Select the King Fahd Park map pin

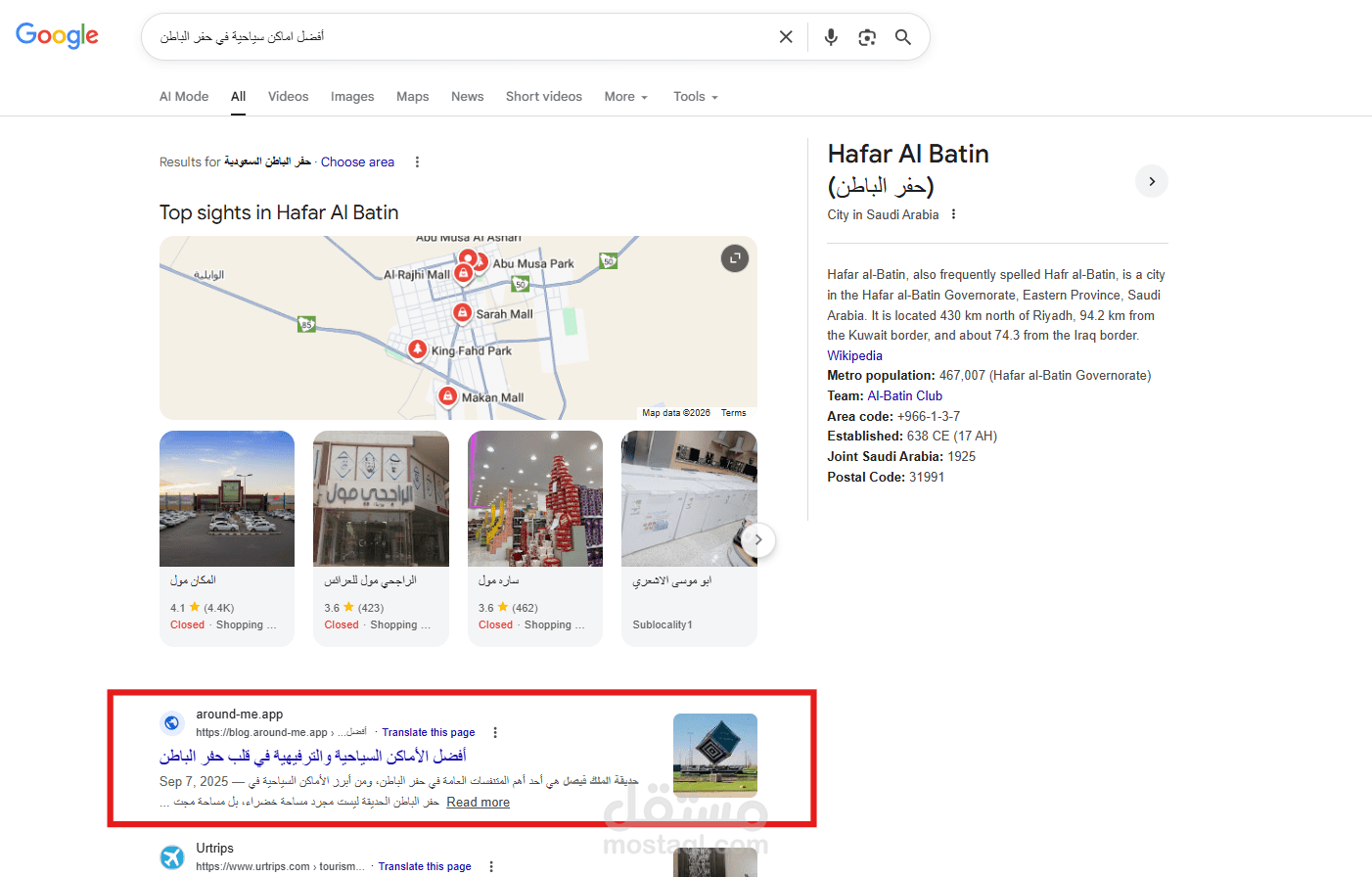click(417, 350)
